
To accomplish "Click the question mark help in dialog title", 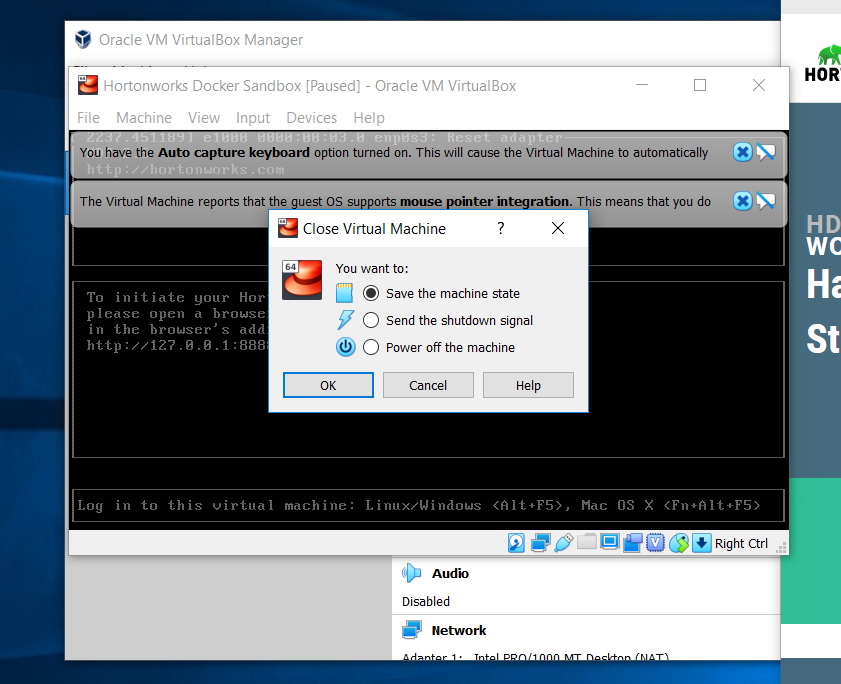I will tap(500, 228).
